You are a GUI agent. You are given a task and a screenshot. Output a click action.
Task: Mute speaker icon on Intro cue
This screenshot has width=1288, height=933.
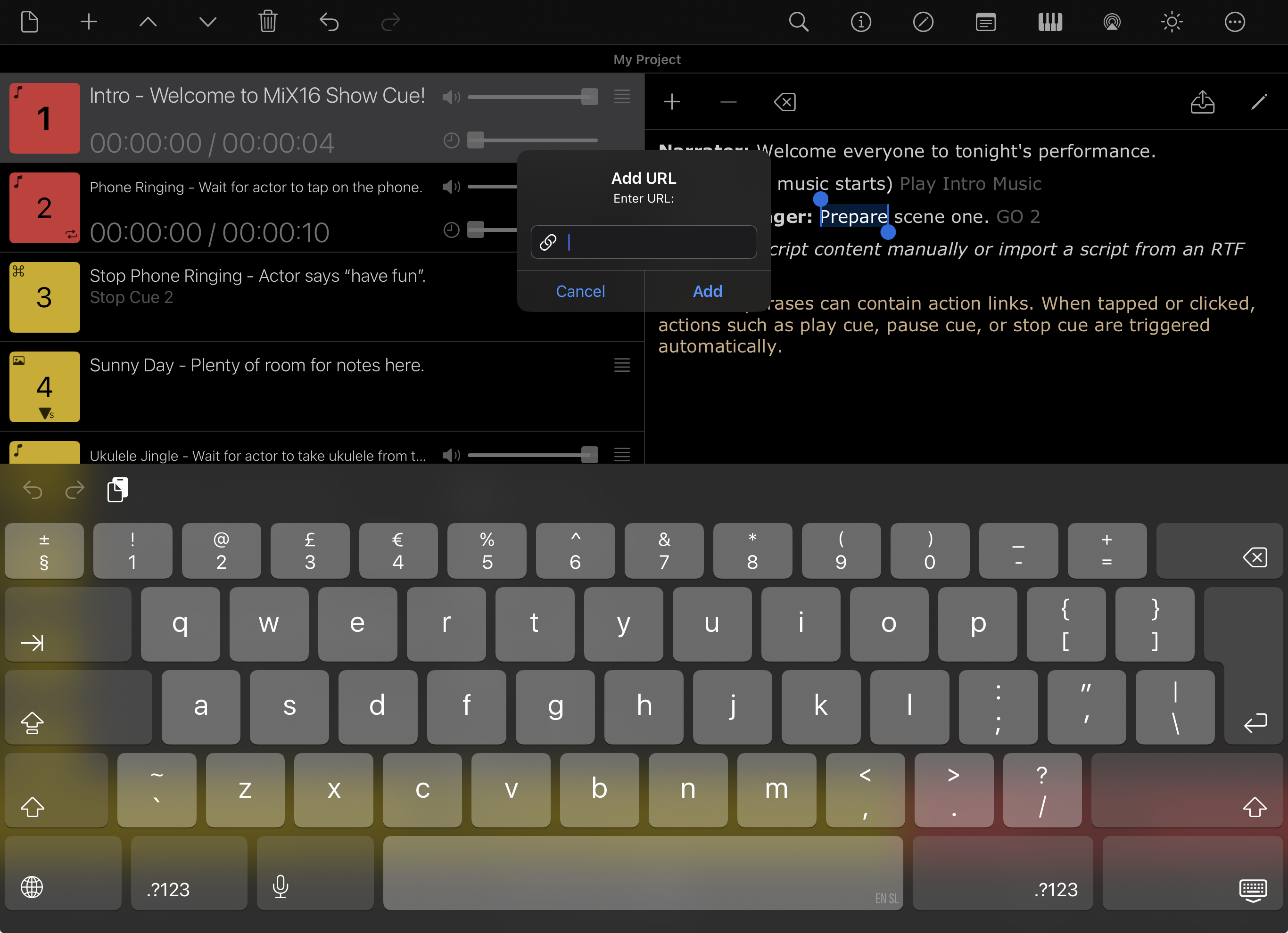click(452, 97)
